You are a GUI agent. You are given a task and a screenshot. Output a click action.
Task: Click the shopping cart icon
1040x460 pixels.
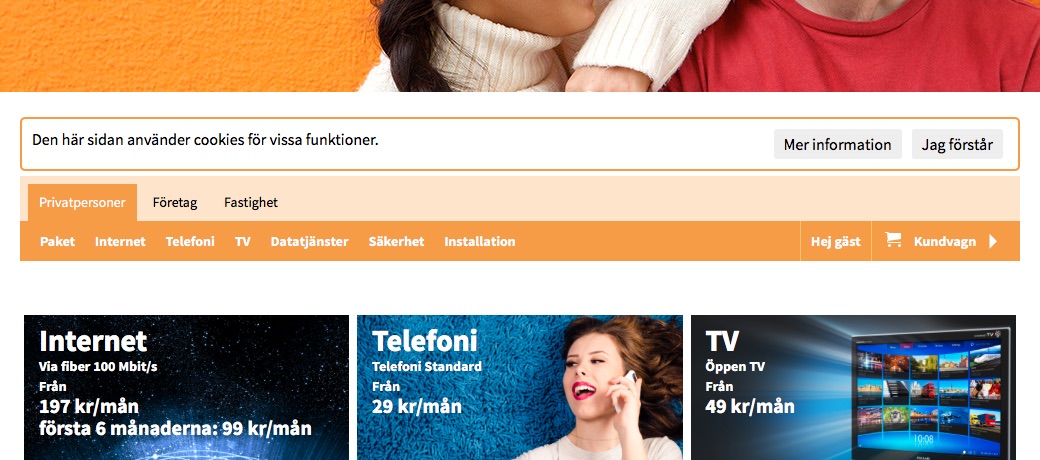pyautogui.click(x=893, y=240)
